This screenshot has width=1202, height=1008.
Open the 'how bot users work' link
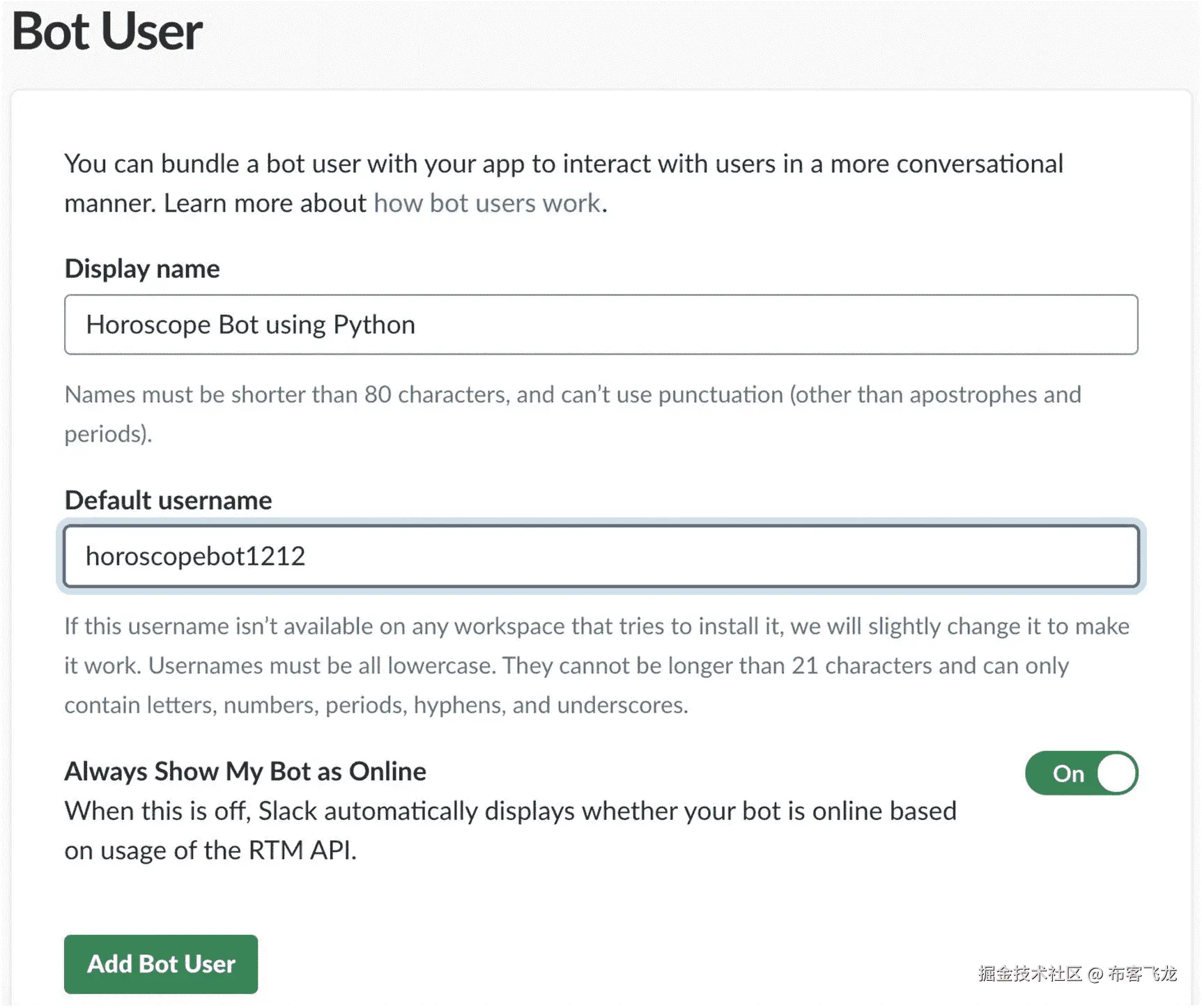[487, 203]
